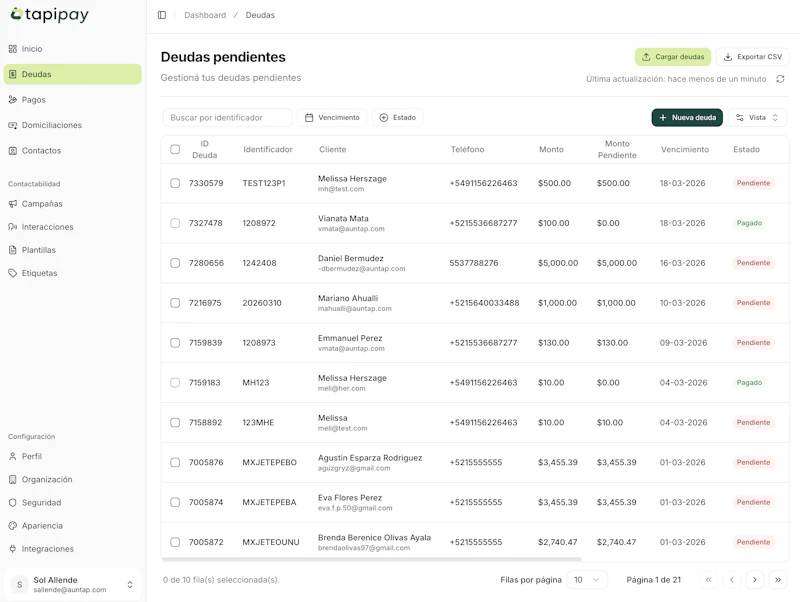Click the Buscar por identificador field
The image size is (800, 602).
click(228, 117)
